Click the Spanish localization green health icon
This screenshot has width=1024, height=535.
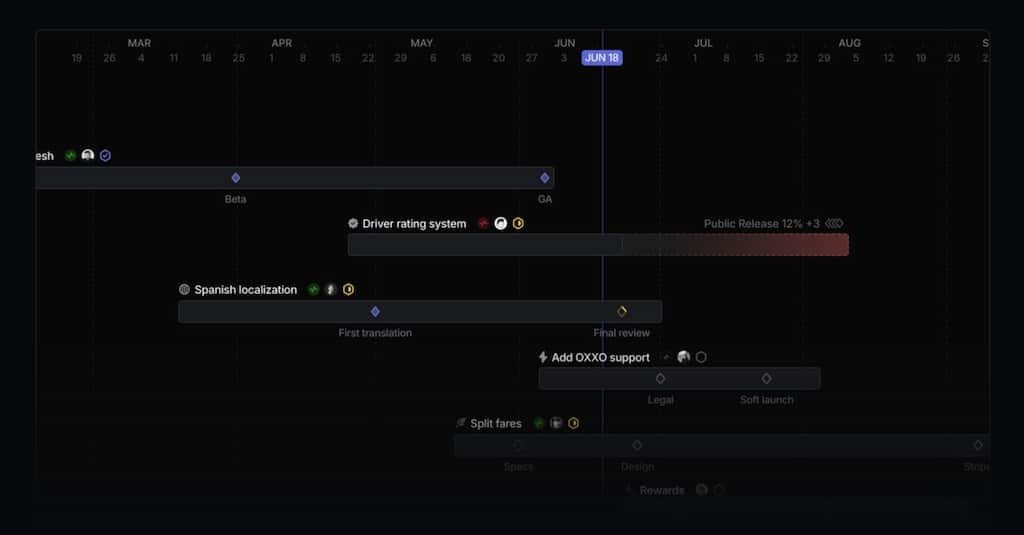(x=313, y=290)
